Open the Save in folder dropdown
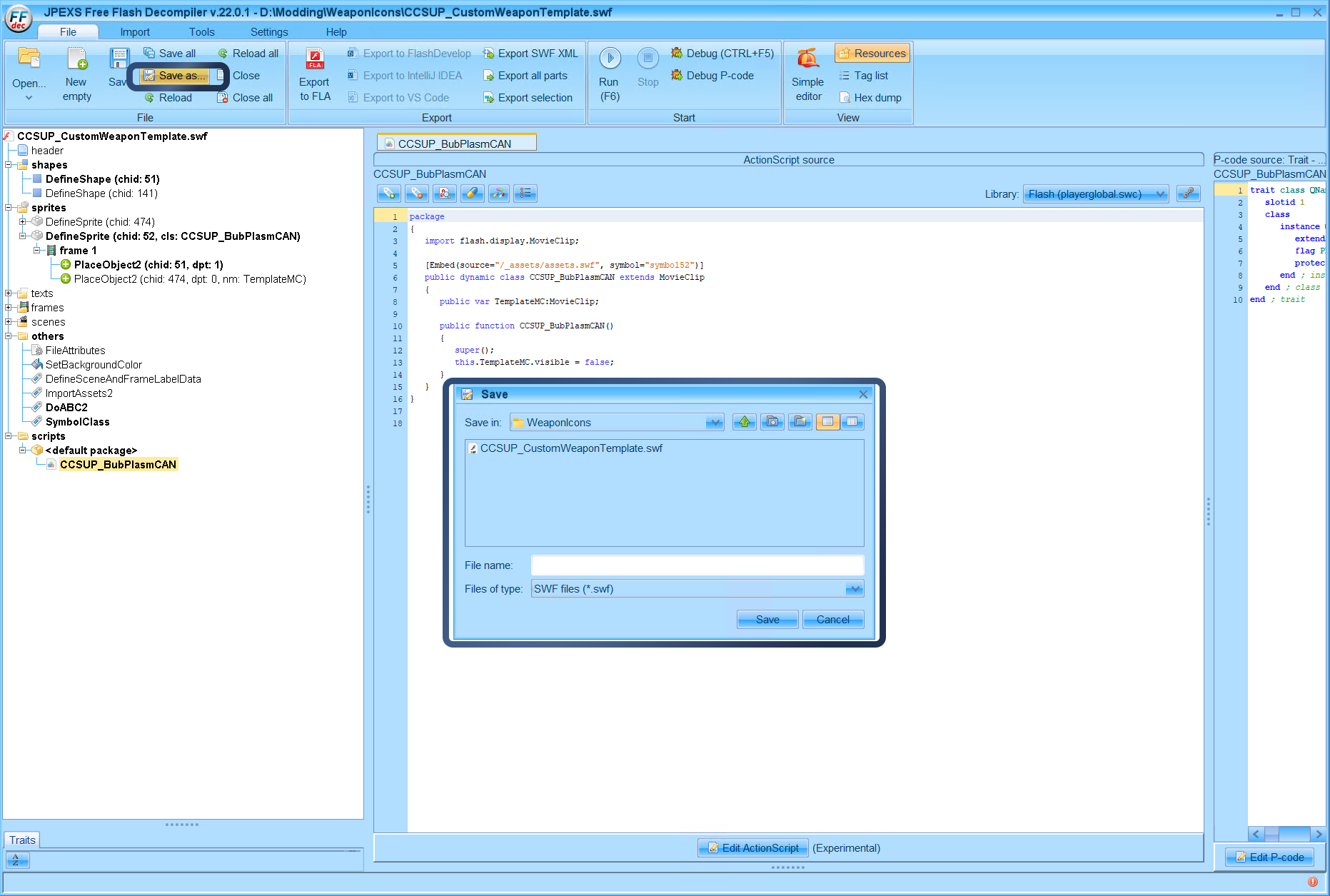 [x=714, y=423]
